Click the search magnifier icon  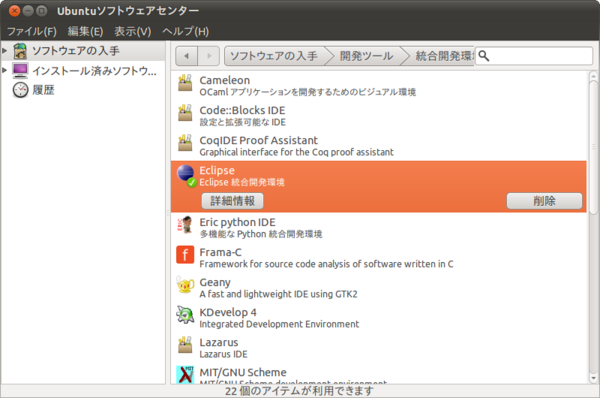coord(484,56)
